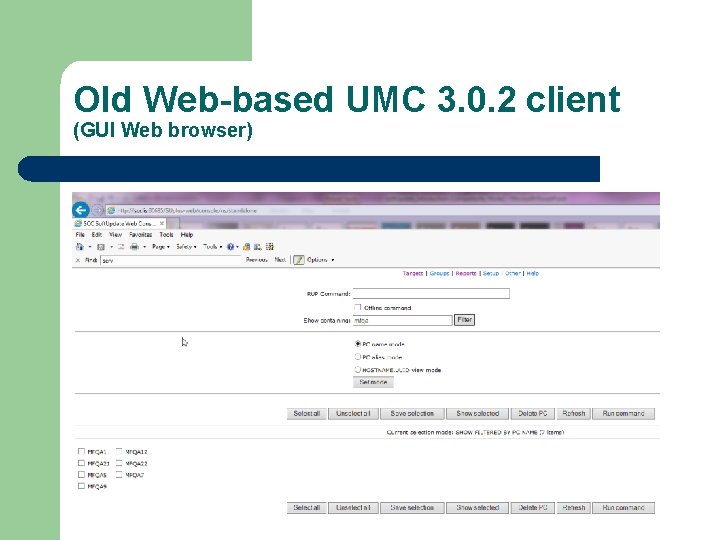Open the Tools dropdown in command bar
720x540 pixels.
click(x=212, y=247)
